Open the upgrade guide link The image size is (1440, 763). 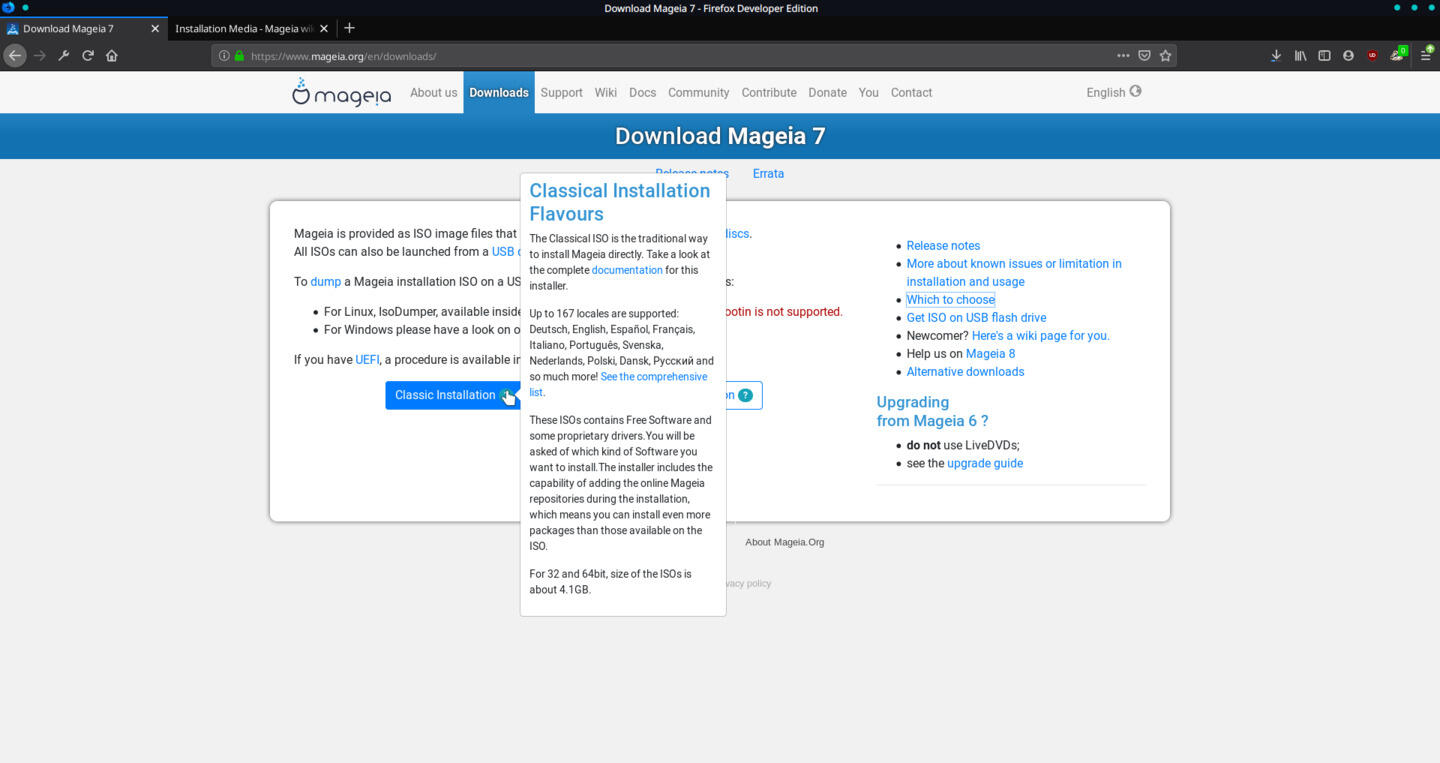point(985,463)
